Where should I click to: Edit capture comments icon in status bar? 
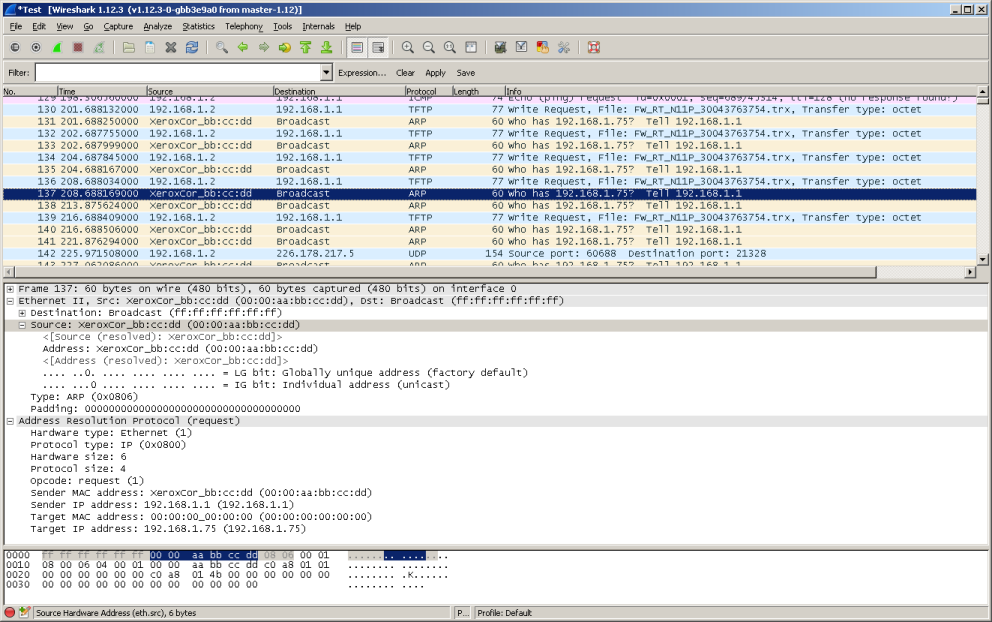pyautogui.click(x=25, y=612)
